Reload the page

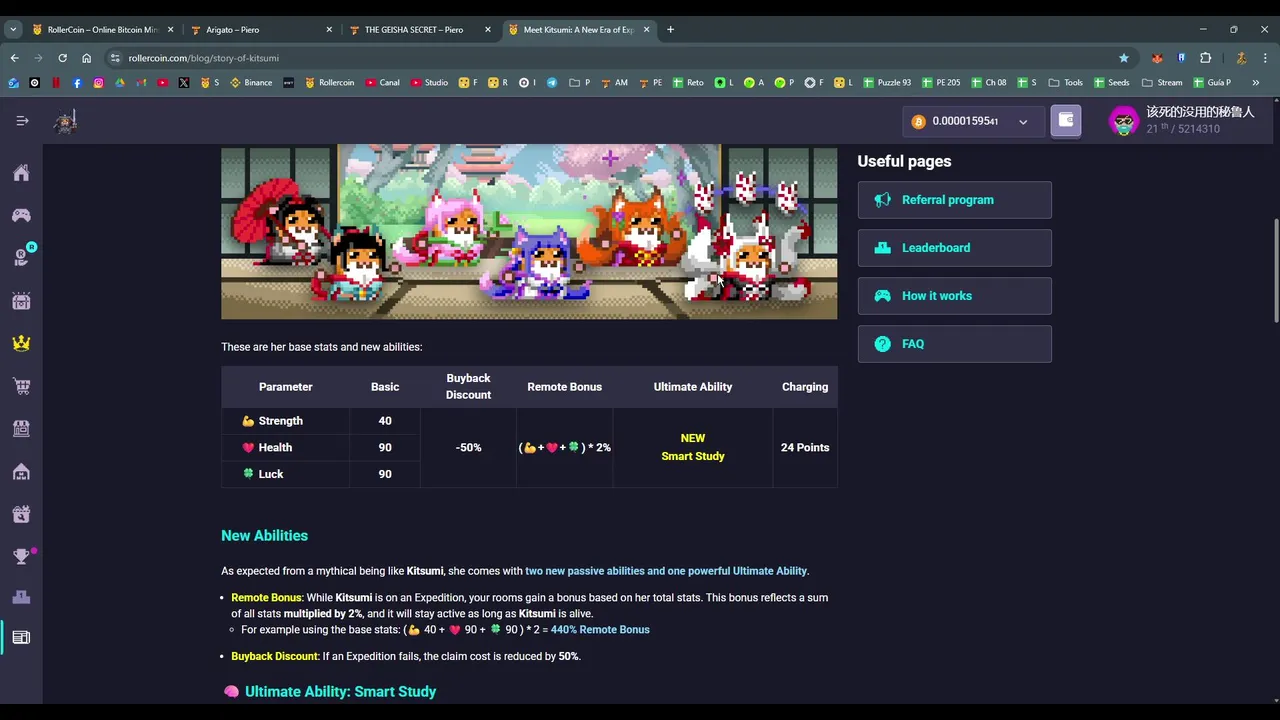62,58
